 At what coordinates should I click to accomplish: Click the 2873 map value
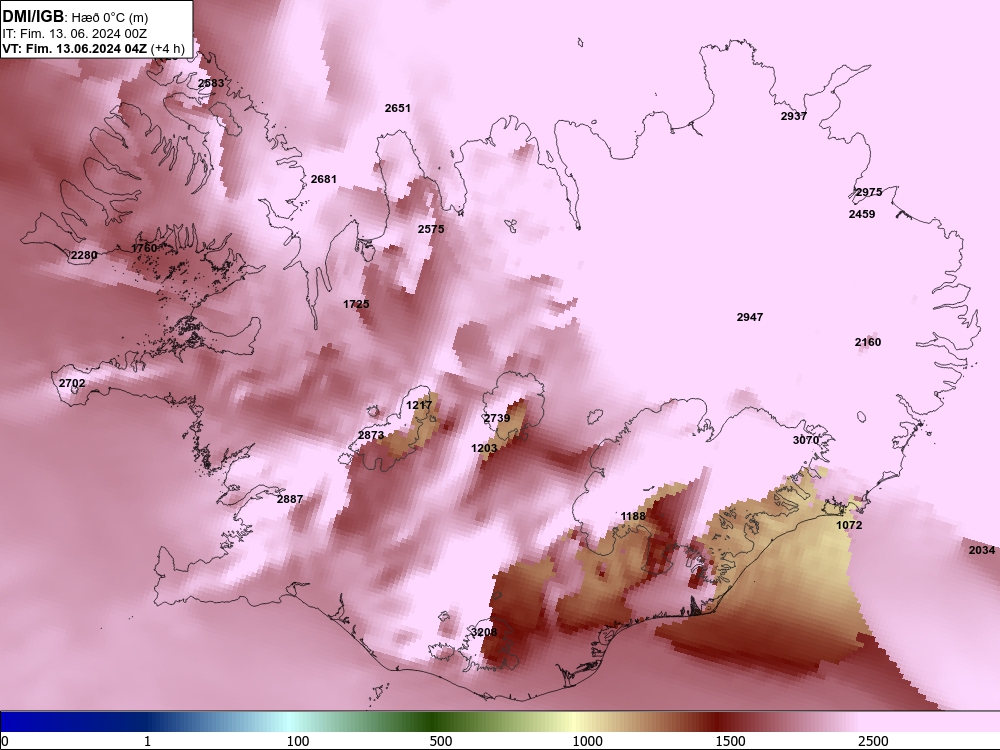pyautogui.click(x=371, y=435)
